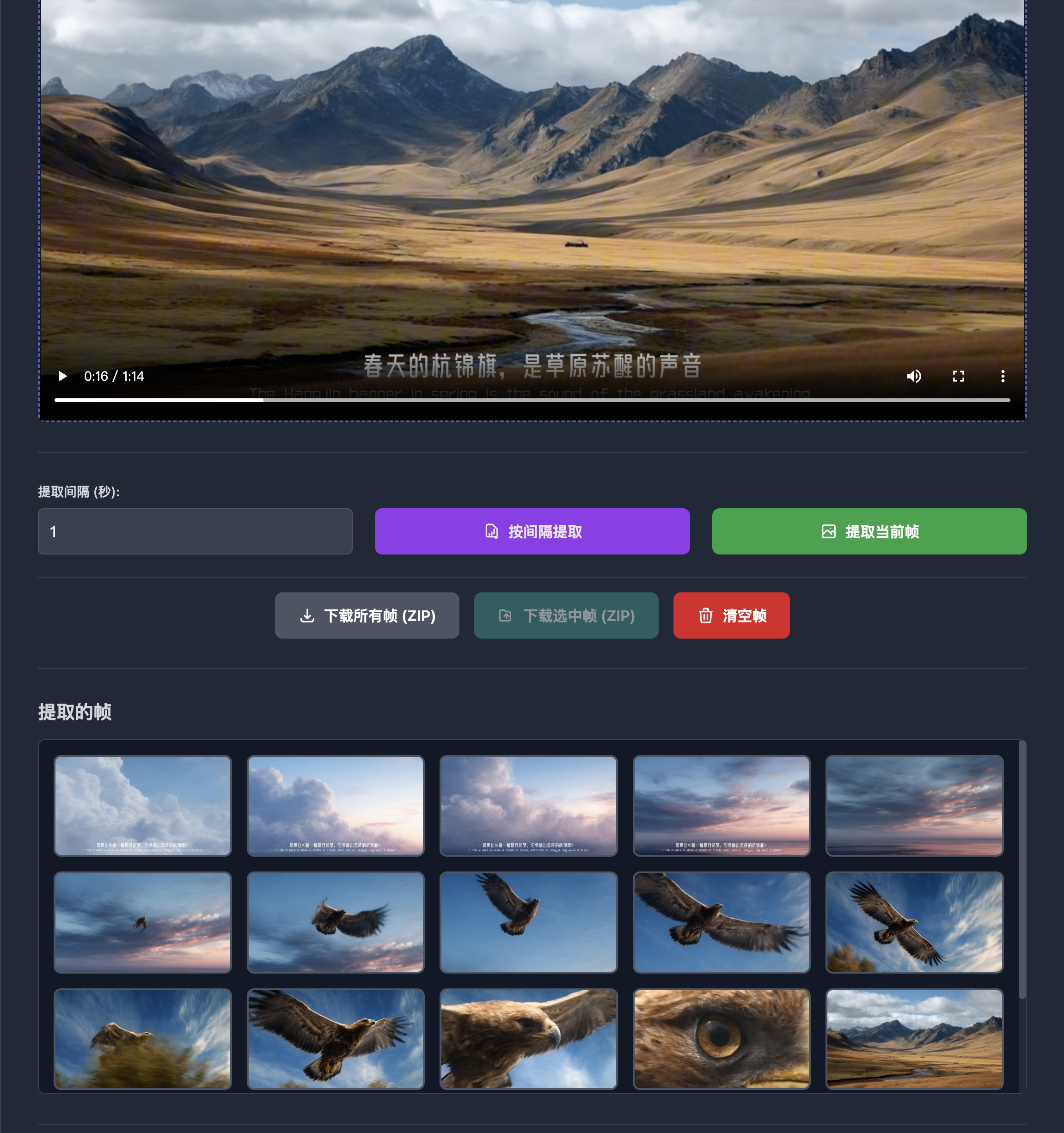The width and height of the screenshot is (1064, 1133).
Task: Click 下载选中帧 (ZIP) button
Action: click(566, 615)
